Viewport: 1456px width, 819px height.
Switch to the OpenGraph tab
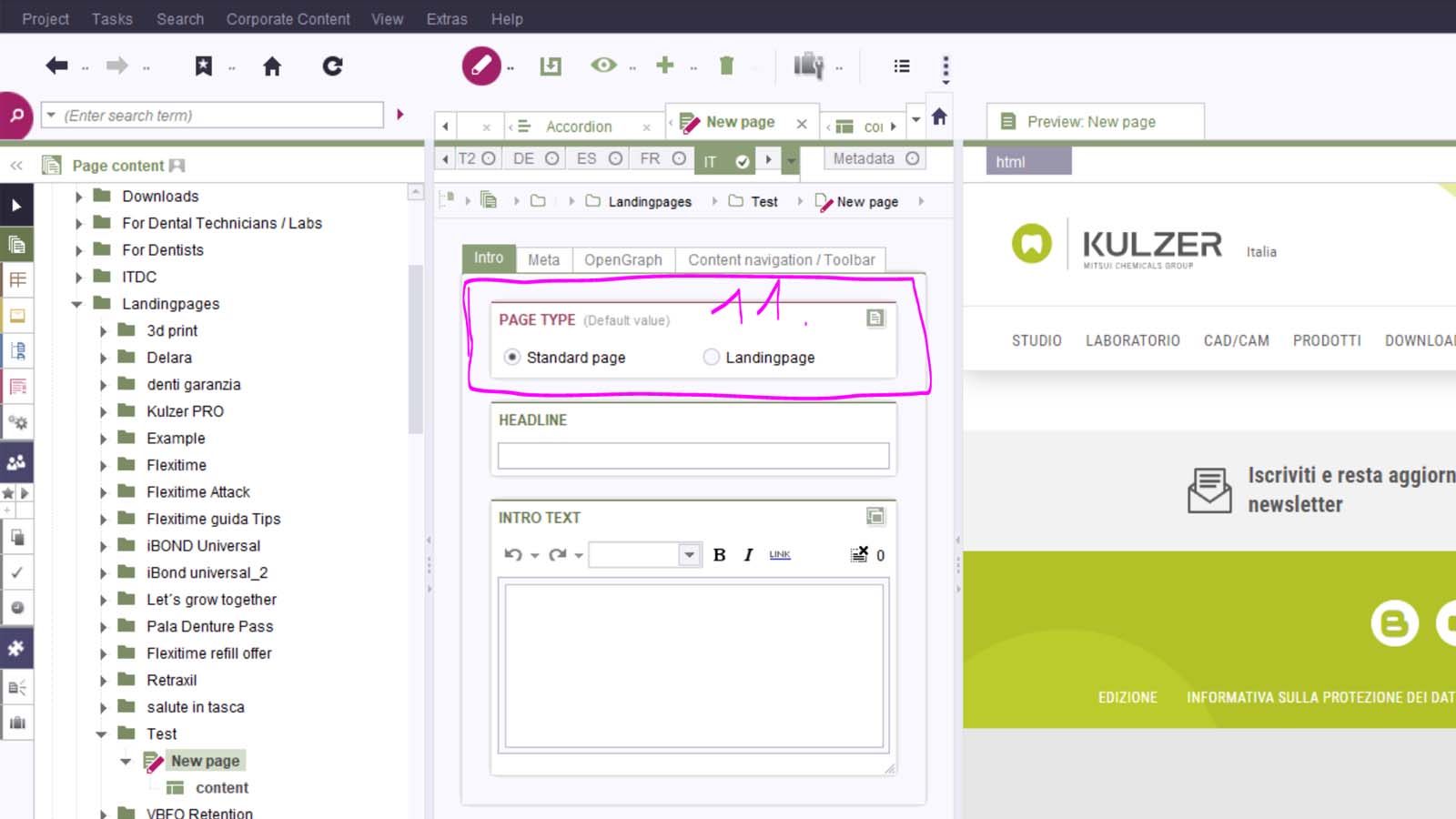click(x=622, y=260)
